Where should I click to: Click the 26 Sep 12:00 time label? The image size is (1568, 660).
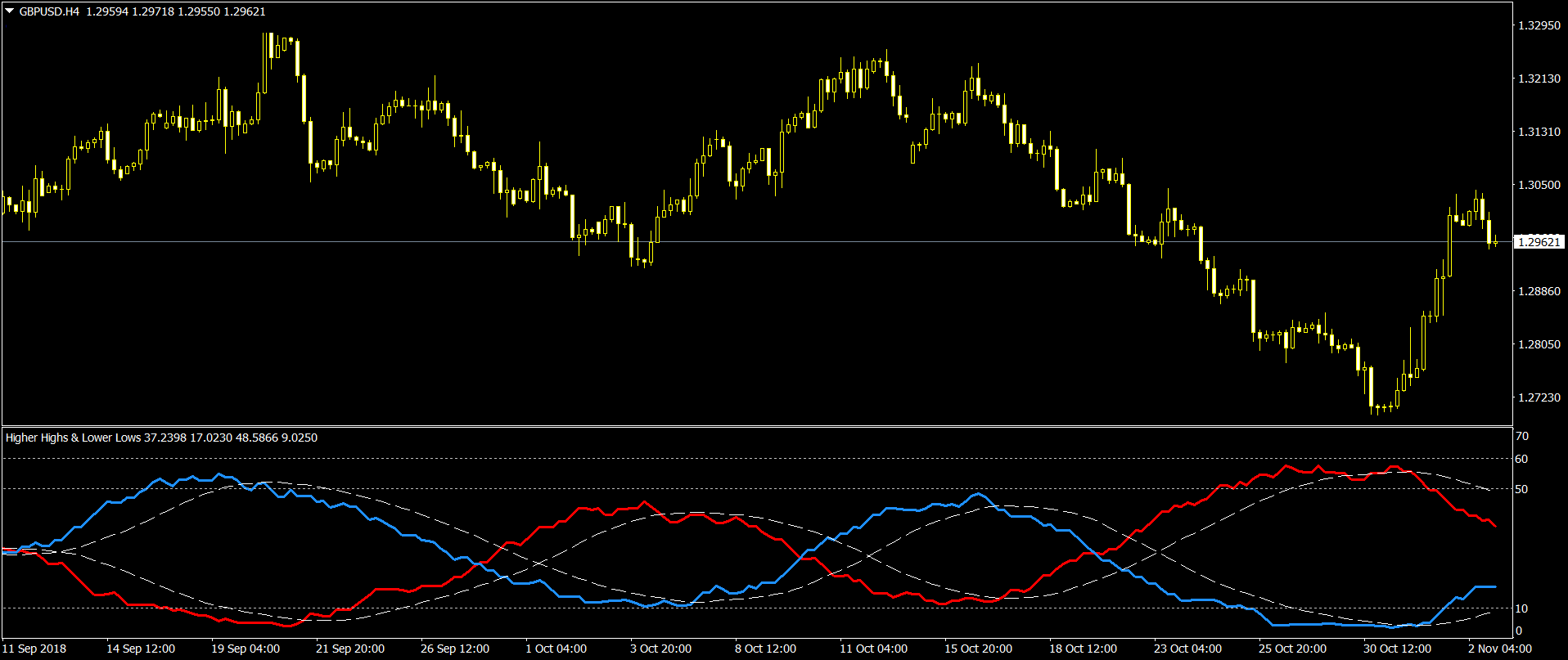click(455, 649)
